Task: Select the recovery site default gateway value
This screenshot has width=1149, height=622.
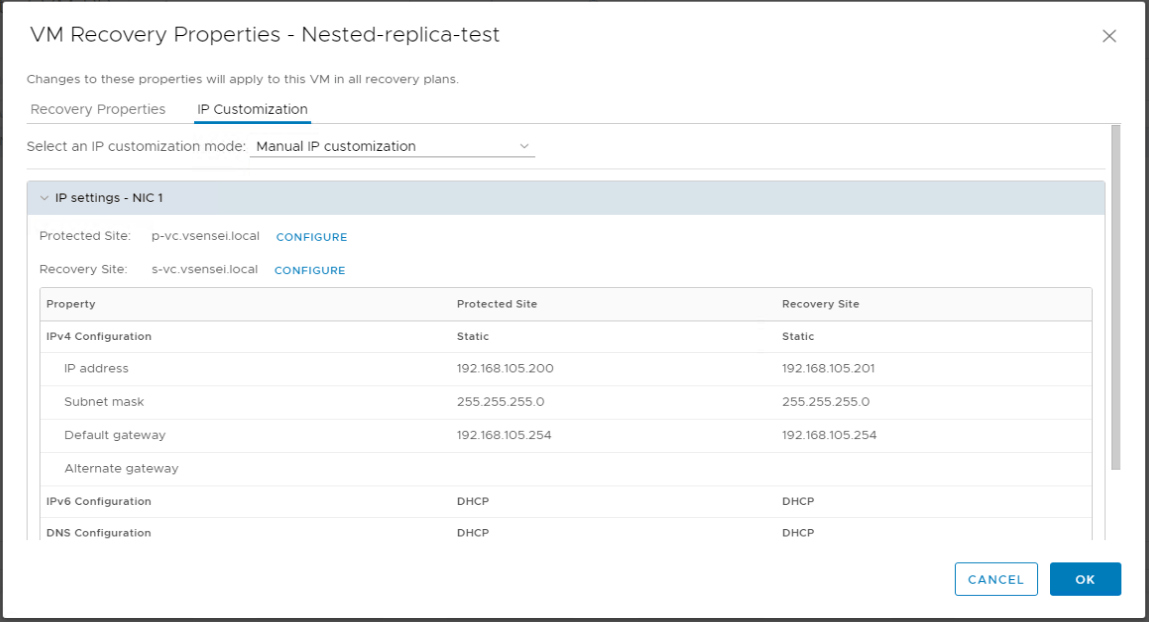Action: [x=830, y=435]
